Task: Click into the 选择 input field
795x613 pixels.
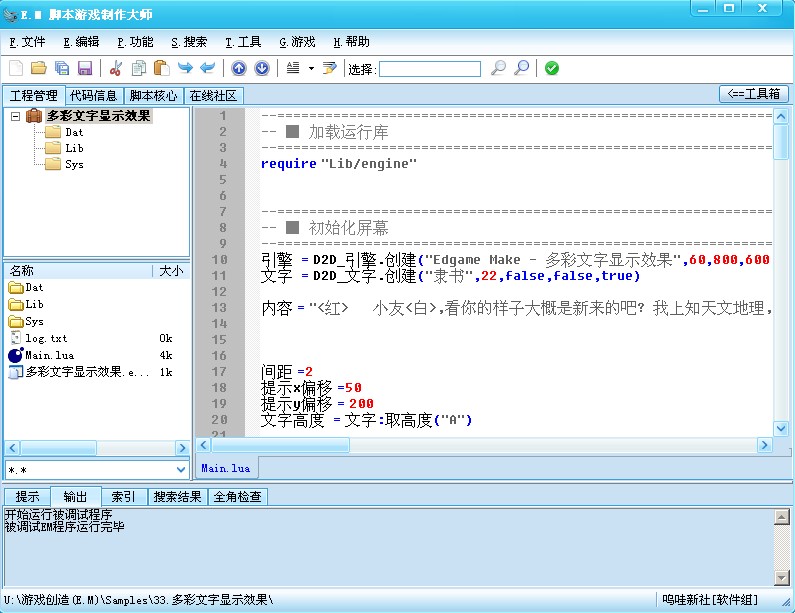Action: (x=430, y=69)
